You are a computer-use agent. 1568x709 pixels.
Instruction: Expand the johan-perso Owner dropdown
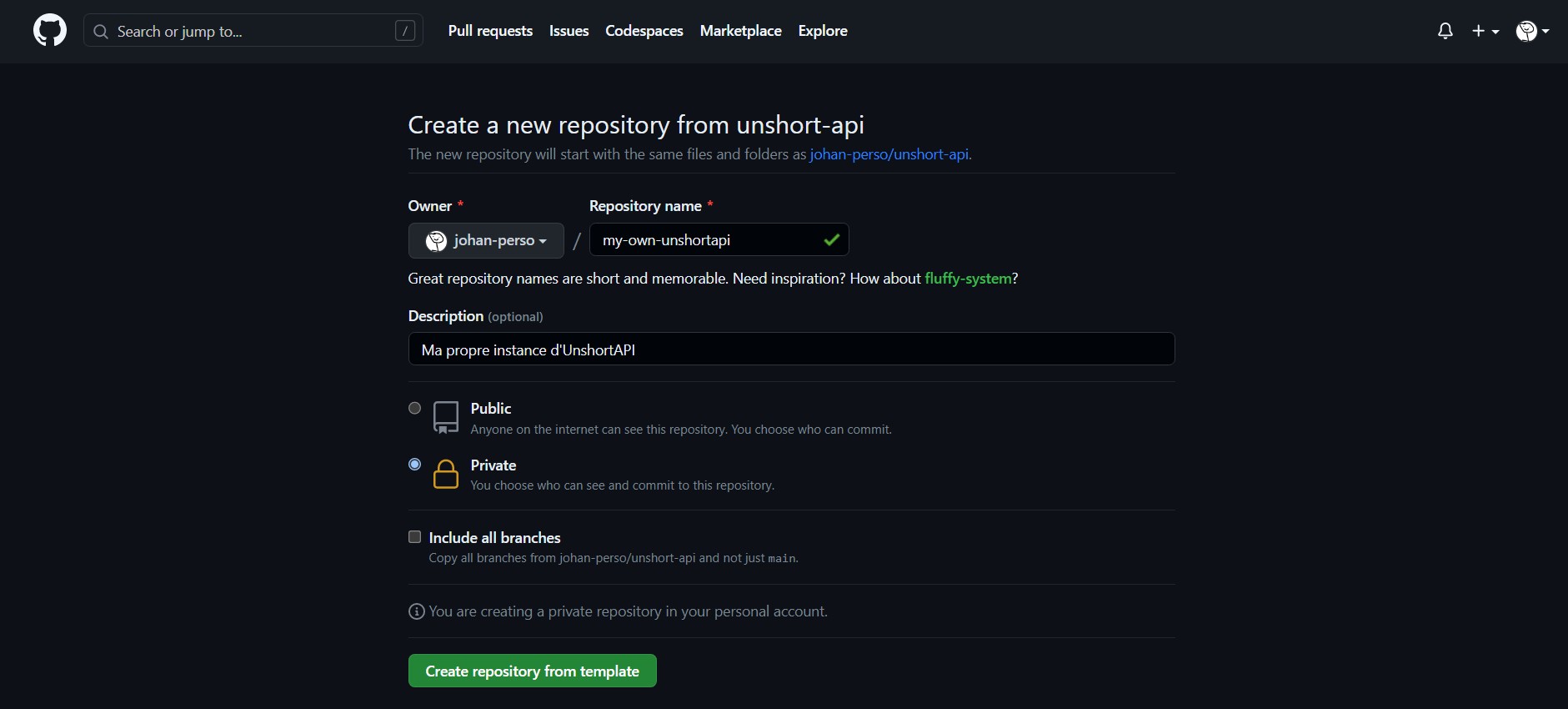[486, 240]
